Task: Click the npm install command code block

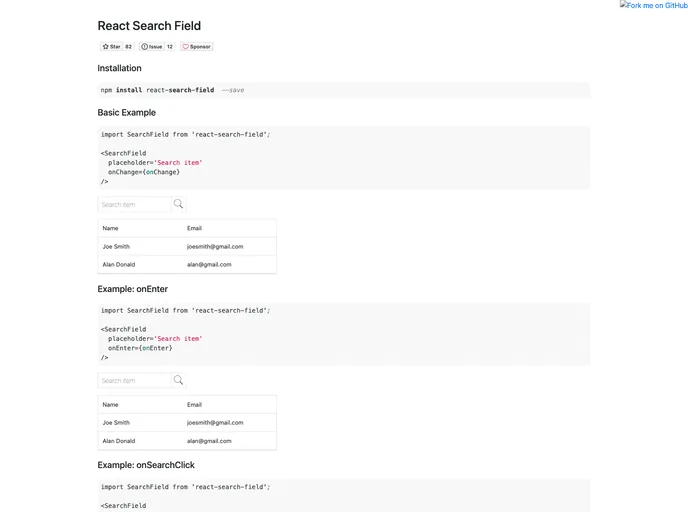Action: [x=344, y=90]
